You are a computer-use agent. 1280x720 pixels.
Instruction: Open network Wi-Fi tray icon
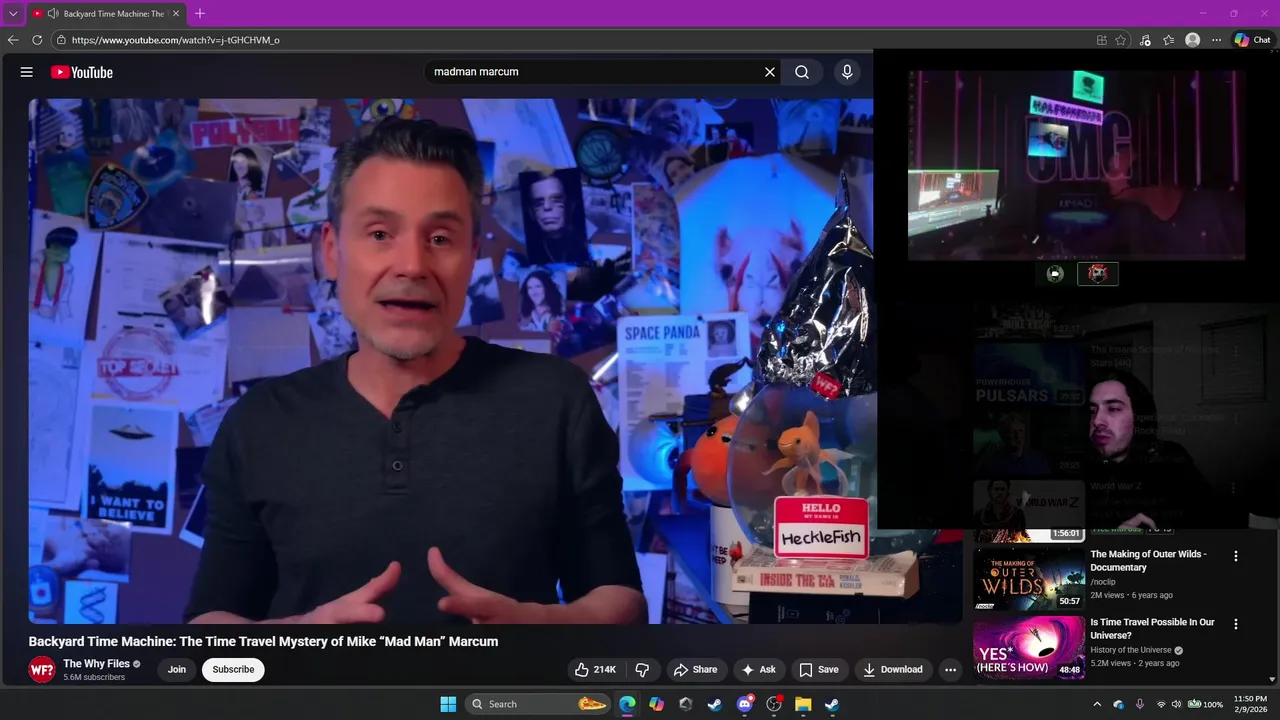pos(1161,704)
